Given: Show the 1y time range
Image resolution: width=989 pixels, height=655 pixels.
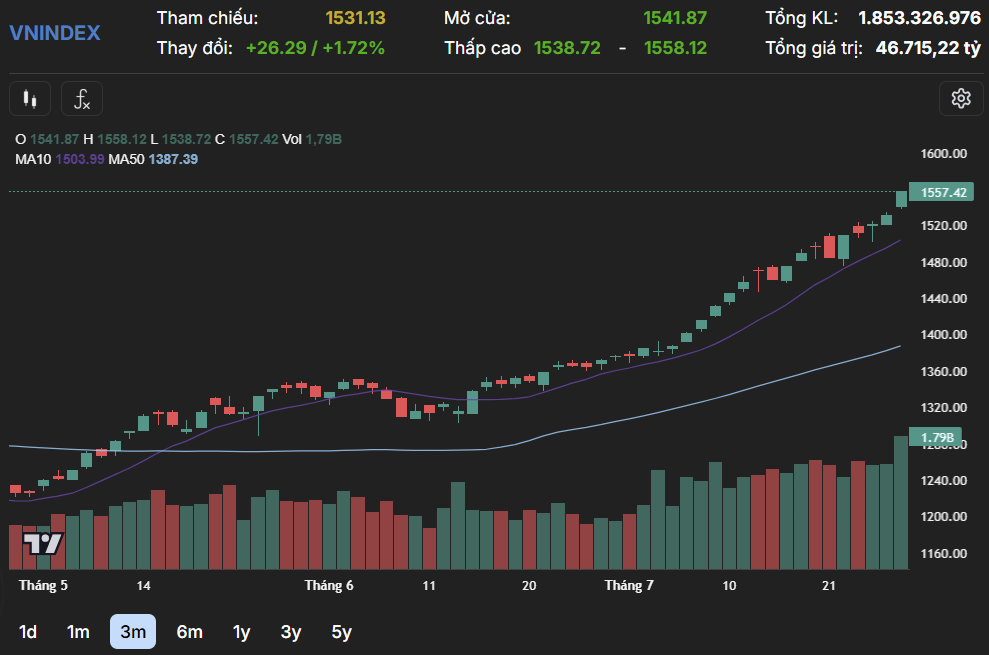Looking at the screenshot, I should click(x=241, y=631).
